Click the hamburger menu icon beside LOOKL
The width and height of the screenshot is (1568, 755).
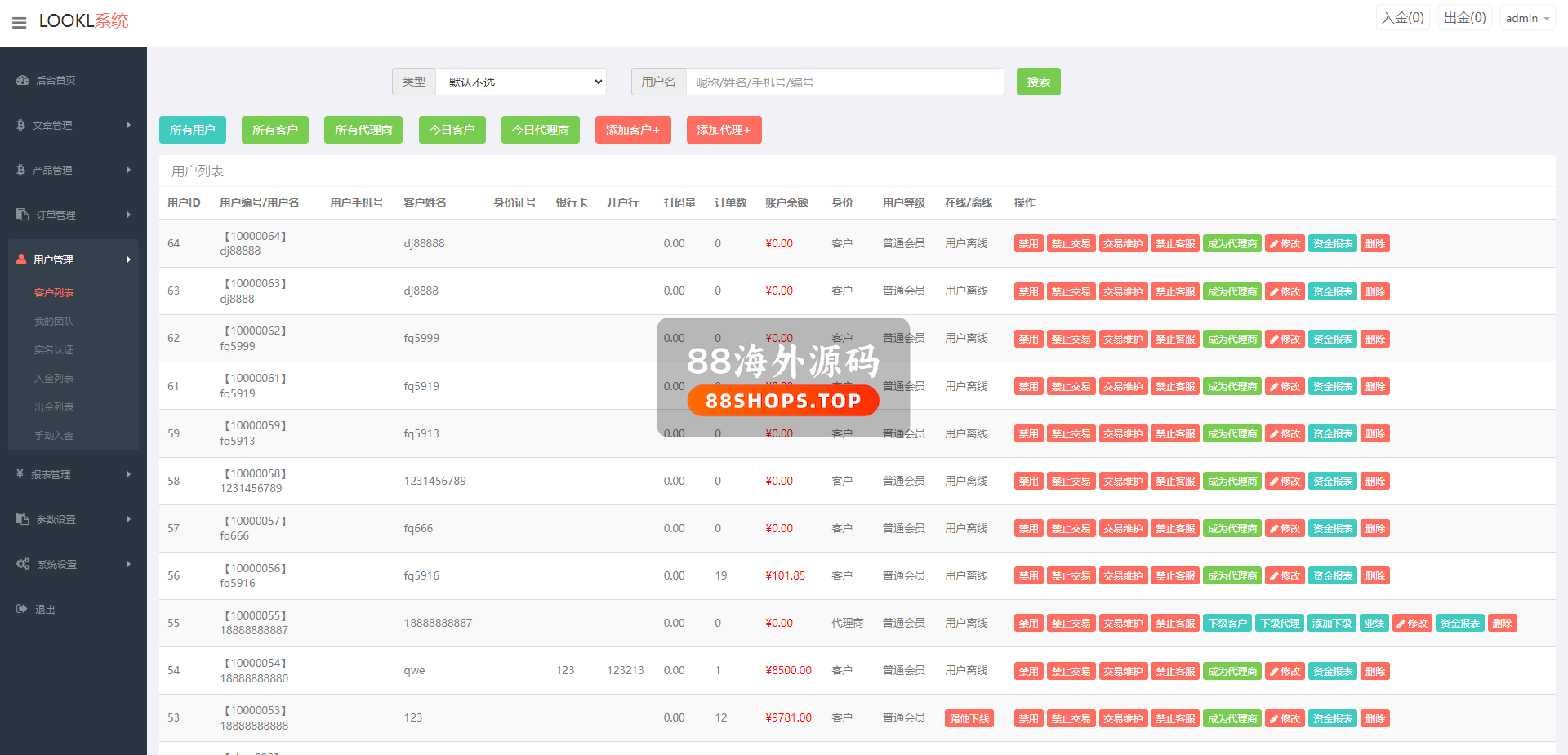pos(19,22)
